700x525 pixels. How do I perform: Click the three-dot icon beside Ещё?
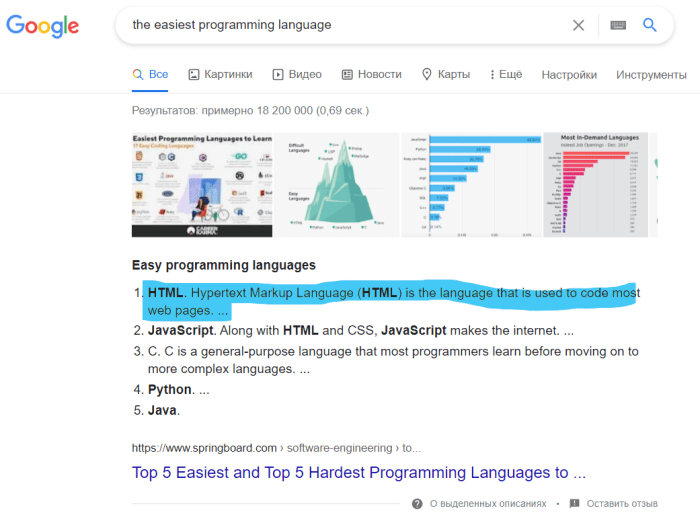[x=492, y=75]
